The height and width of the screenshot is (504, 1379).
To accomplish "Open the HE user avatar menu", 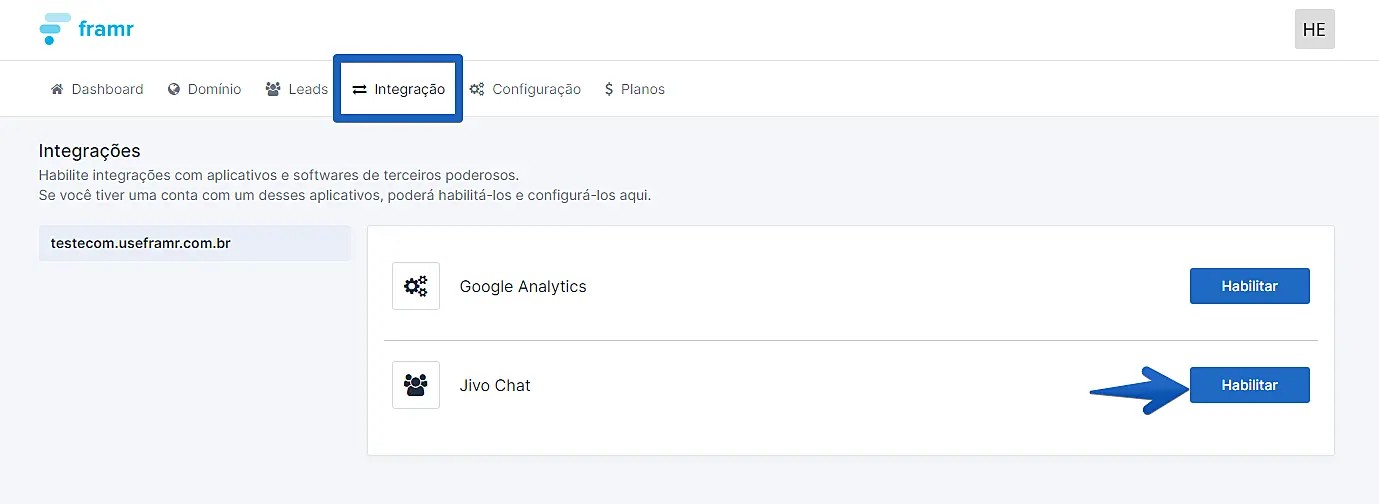I will (1314, 29).
